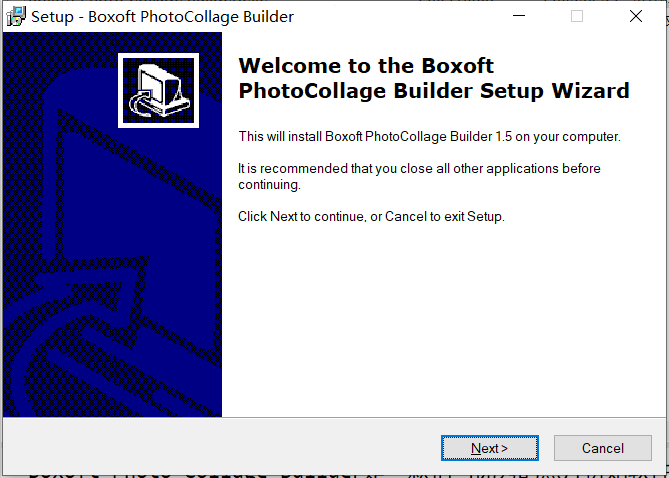Click the empty white area below instructions
The height and width of the screenshot is (478, 669).
pyautogui.click(x=444, y=320)
